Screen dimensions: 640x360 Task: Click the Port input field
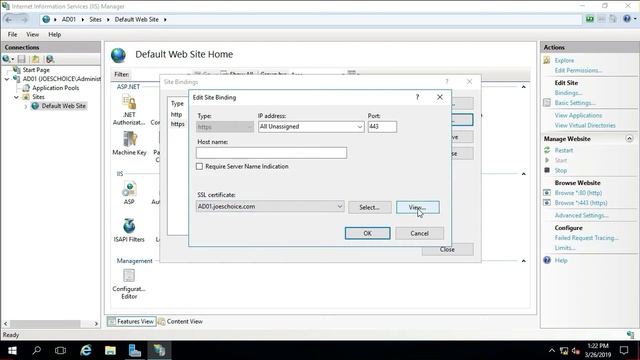click(382, 127)
